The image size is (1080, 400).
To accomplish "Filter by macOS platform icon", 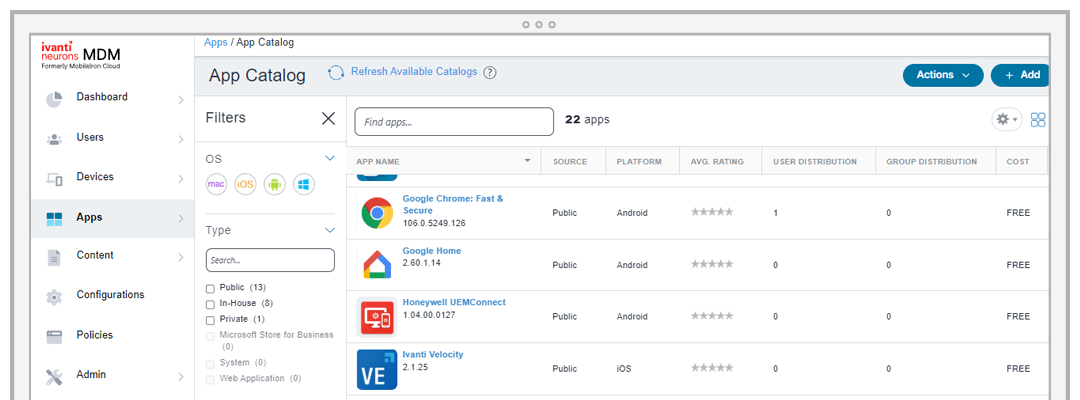I will [x=216, y=184].
